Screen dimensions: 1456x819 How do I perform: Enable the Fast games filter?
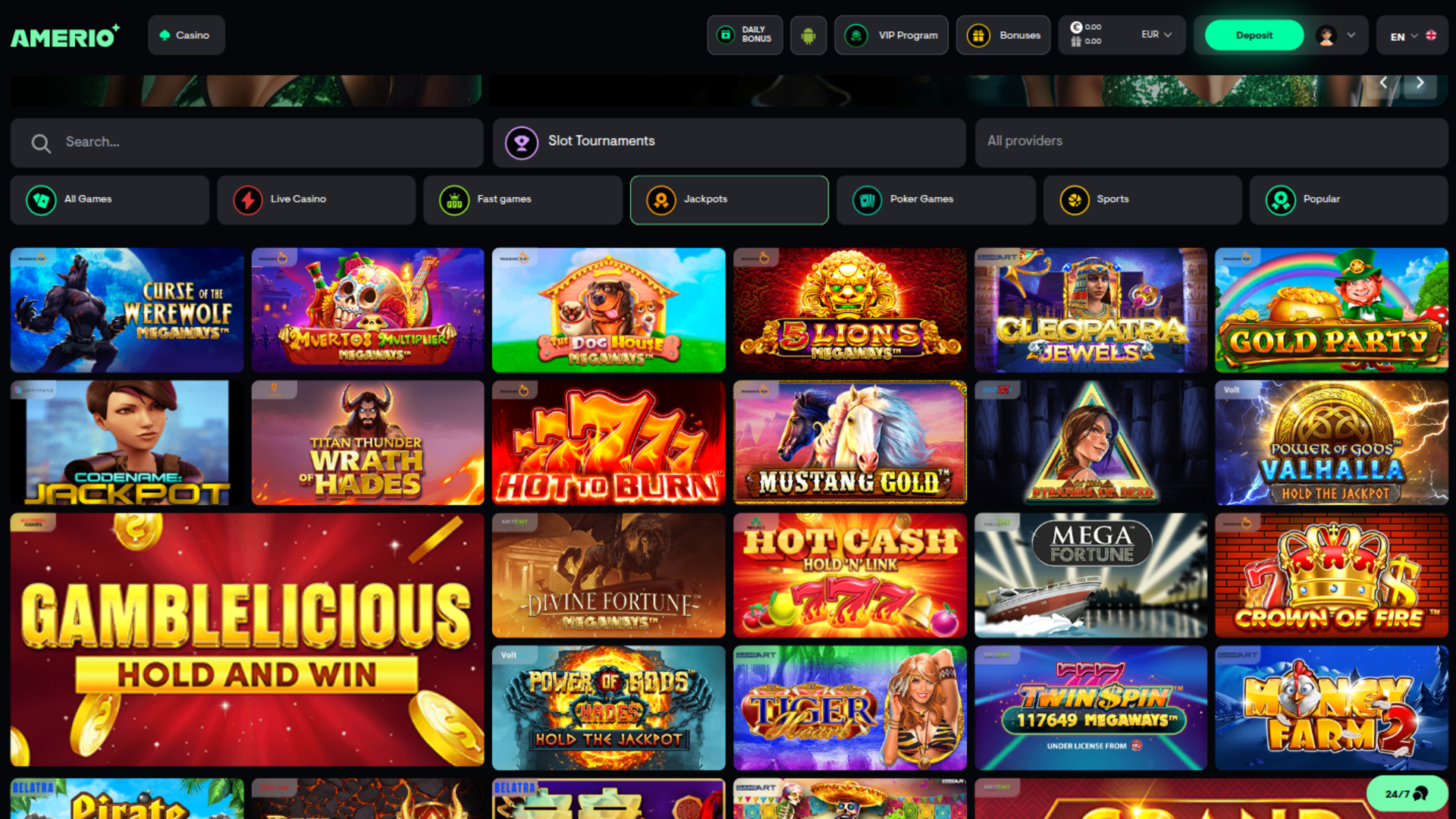(522, 199)
